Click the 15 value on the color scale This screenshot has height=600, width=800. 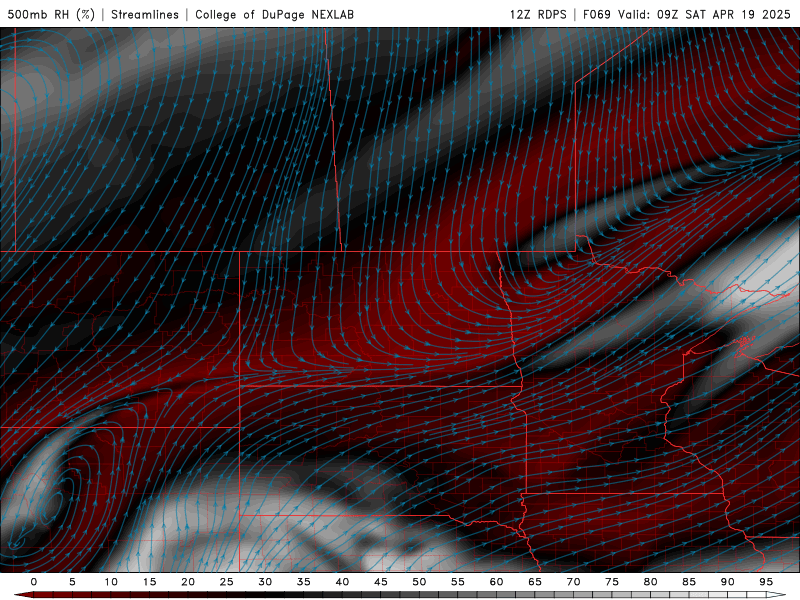(149, 582)
